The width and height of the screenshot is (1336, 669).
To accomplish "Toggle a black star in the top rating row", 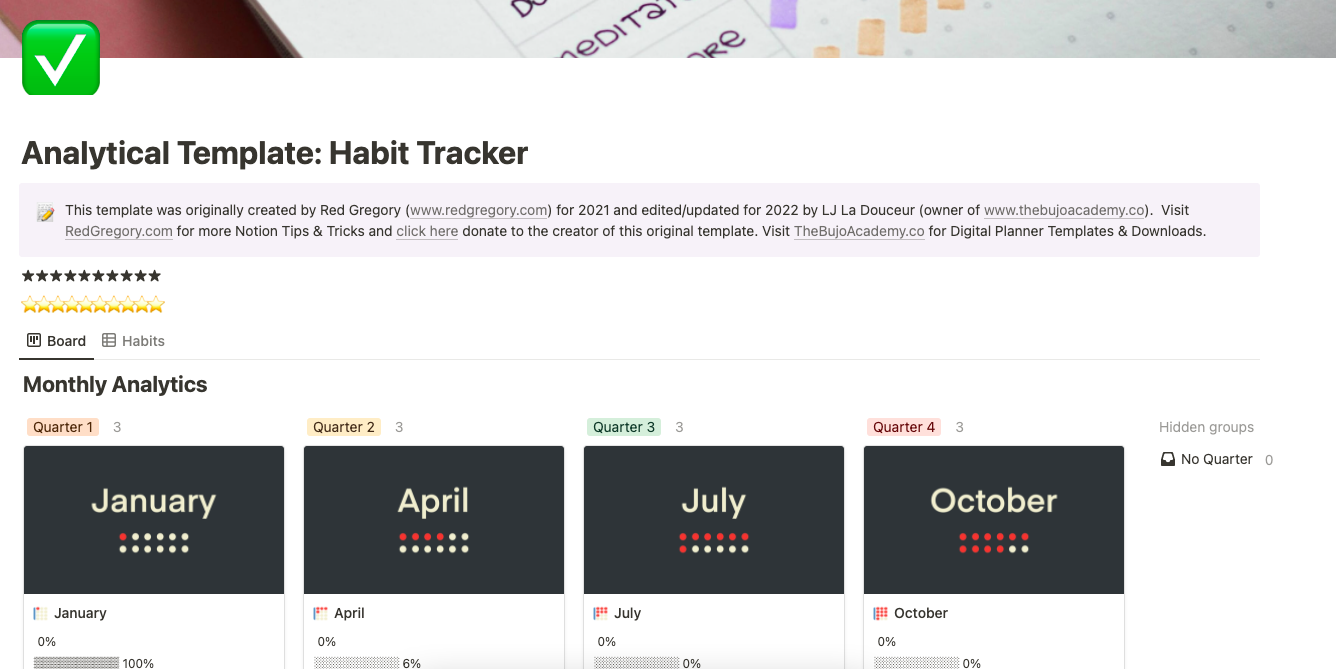I will [28, 275].
